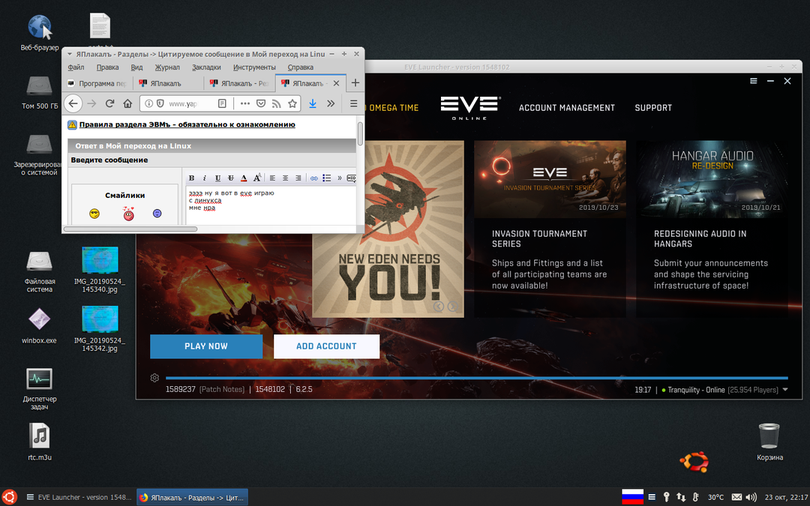Screen dimensions: 810x506
Task: Open the Инструменты menu in Firefox
Action: click(254, 67)
